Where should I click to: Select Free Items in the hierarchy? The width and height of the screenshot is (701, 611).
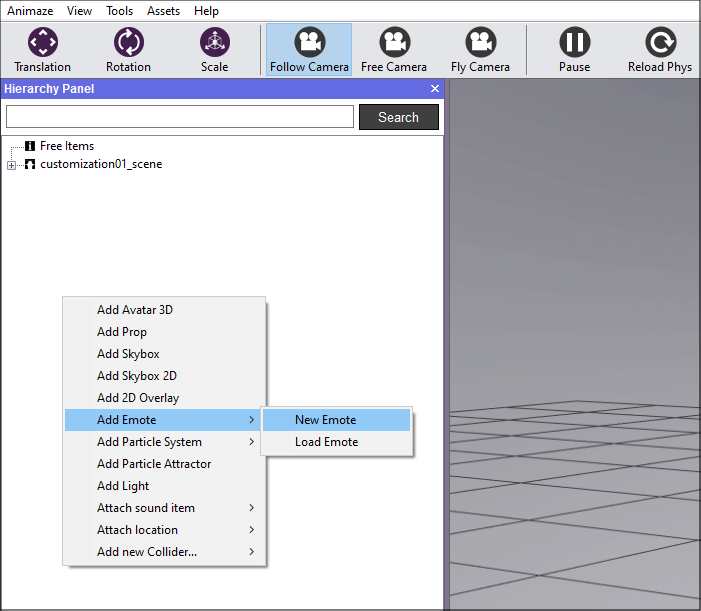pos(66,146)
